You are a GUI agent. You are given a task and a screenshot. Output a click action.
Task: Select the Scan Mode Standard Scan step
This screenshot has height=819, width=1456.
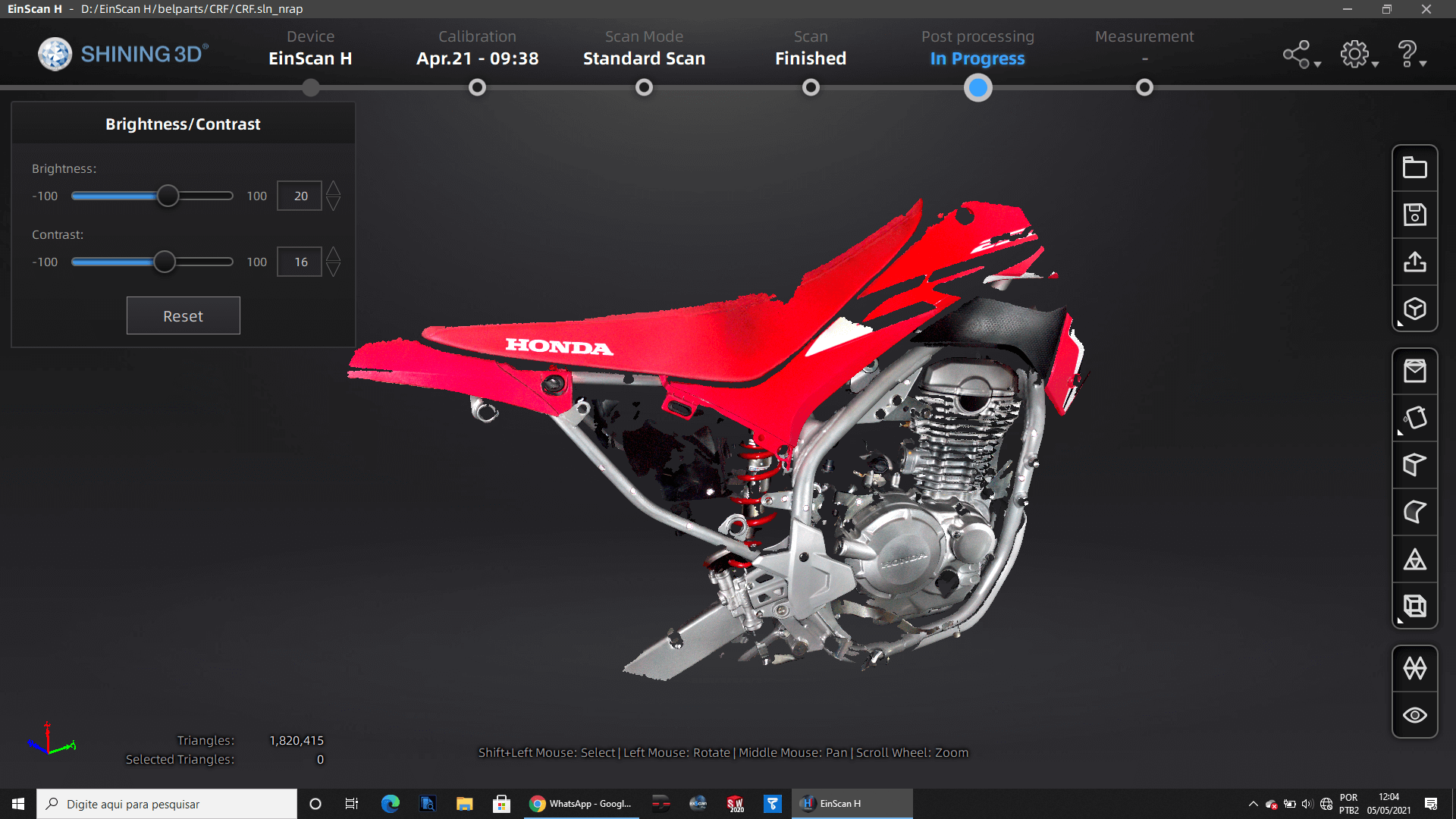pyautogui.click(x=644, y=49)
